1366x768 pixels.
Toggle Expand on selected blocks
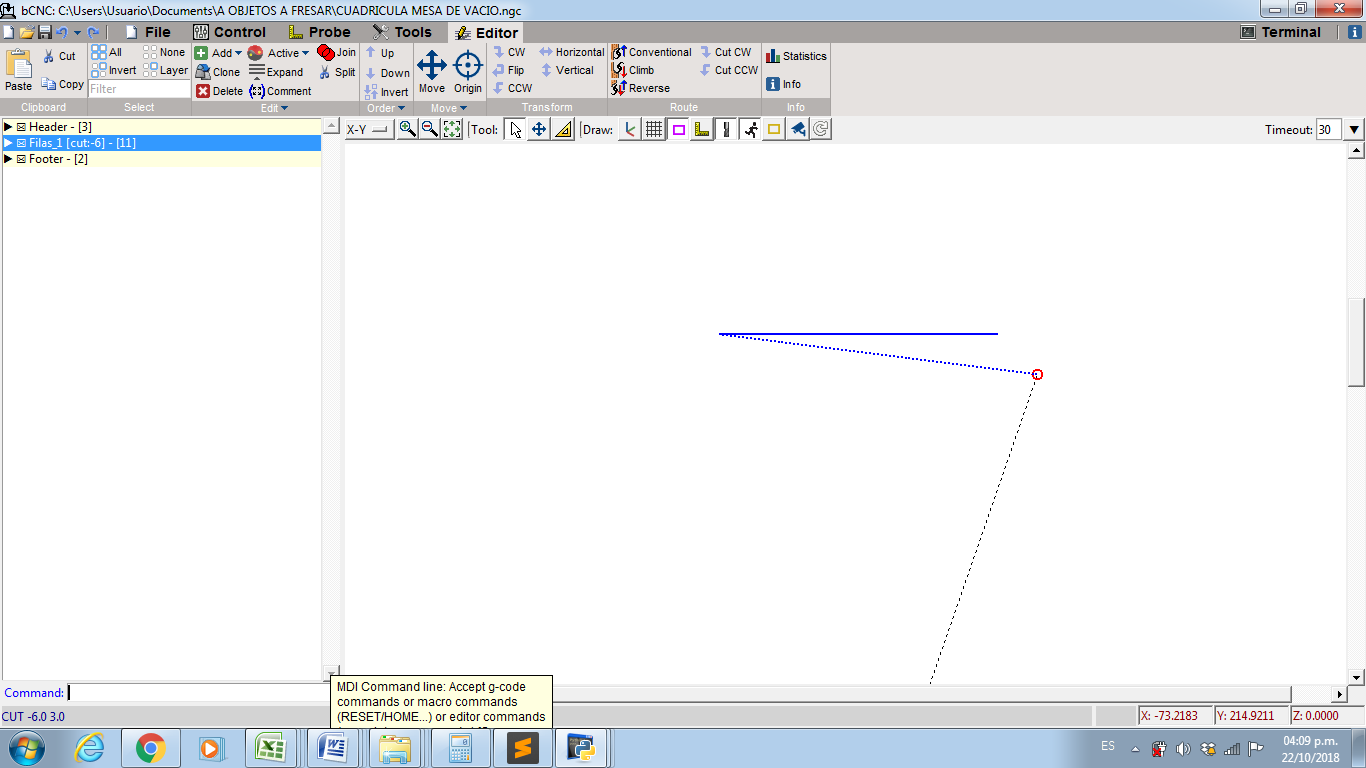point(276,72)
